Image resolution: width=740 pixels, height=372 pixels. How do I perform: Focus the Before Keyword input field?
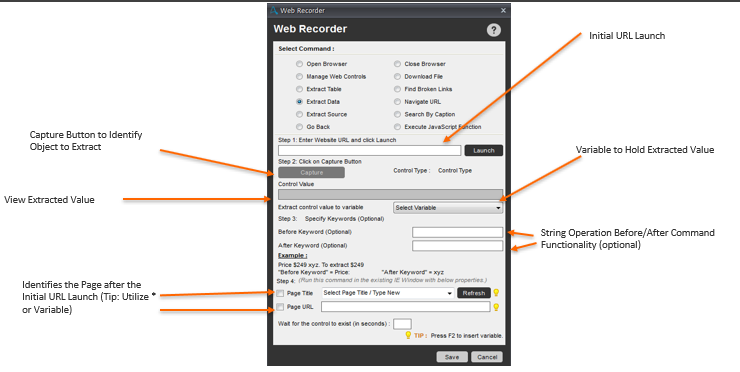tap(457, 232)
